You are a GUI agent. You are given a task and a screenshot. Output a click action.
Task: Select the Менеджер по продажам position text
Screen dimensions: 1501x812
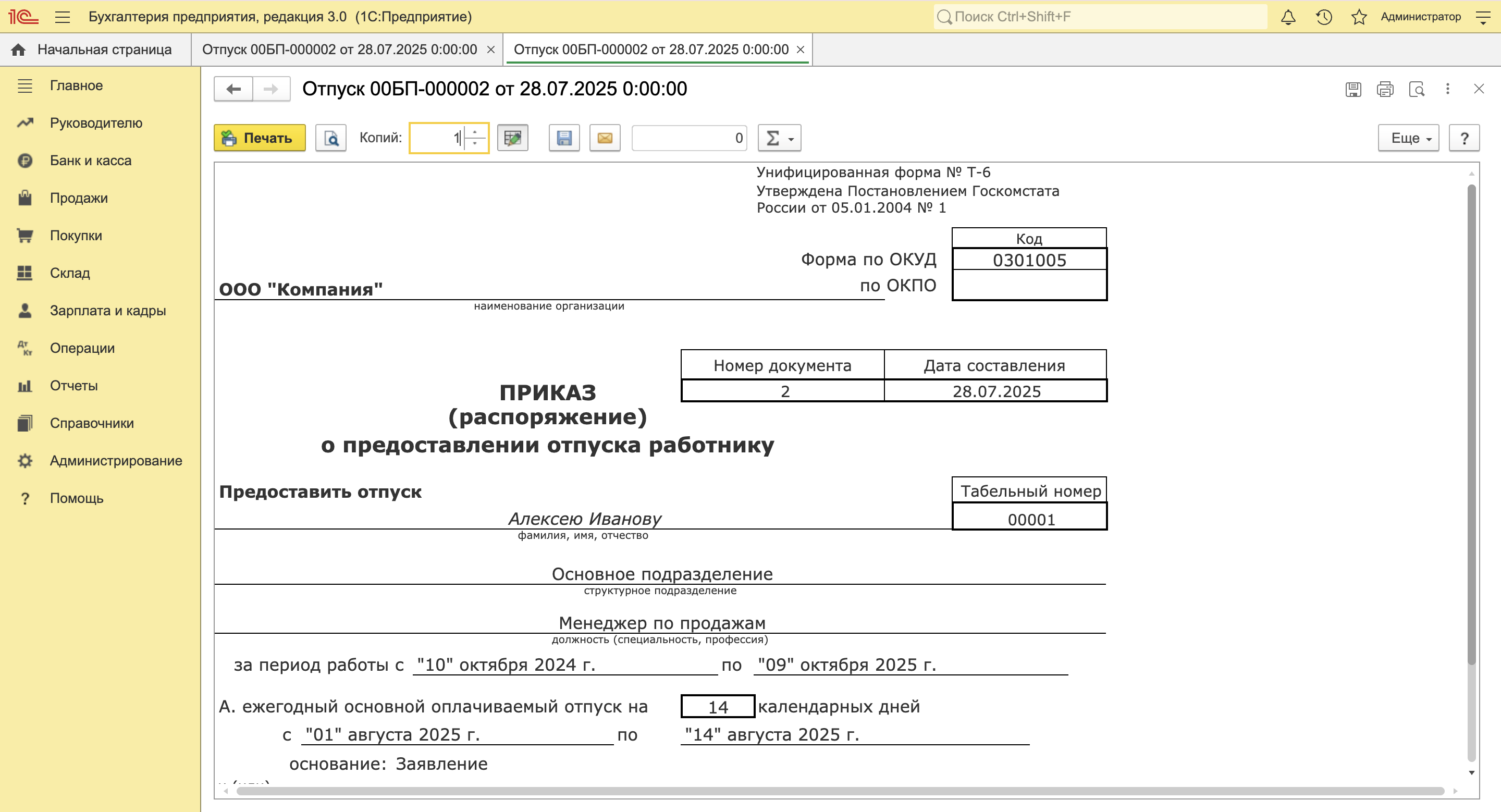click(x=662, y=623)
